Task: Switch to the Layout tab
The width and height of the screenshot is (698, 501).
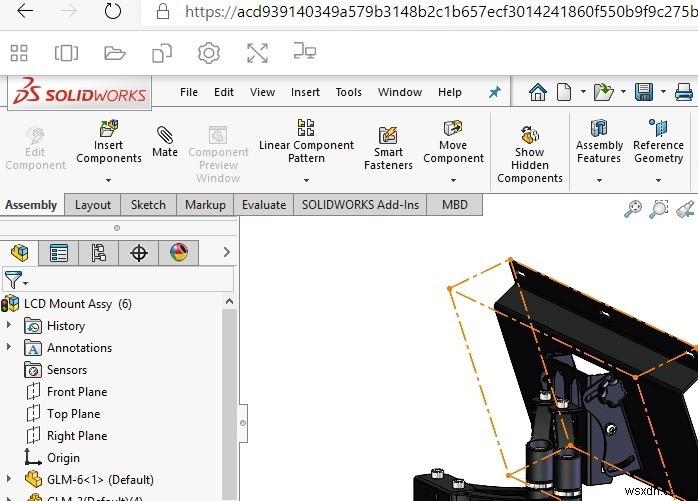Action: pyautogui.click(x=93, y=205)
